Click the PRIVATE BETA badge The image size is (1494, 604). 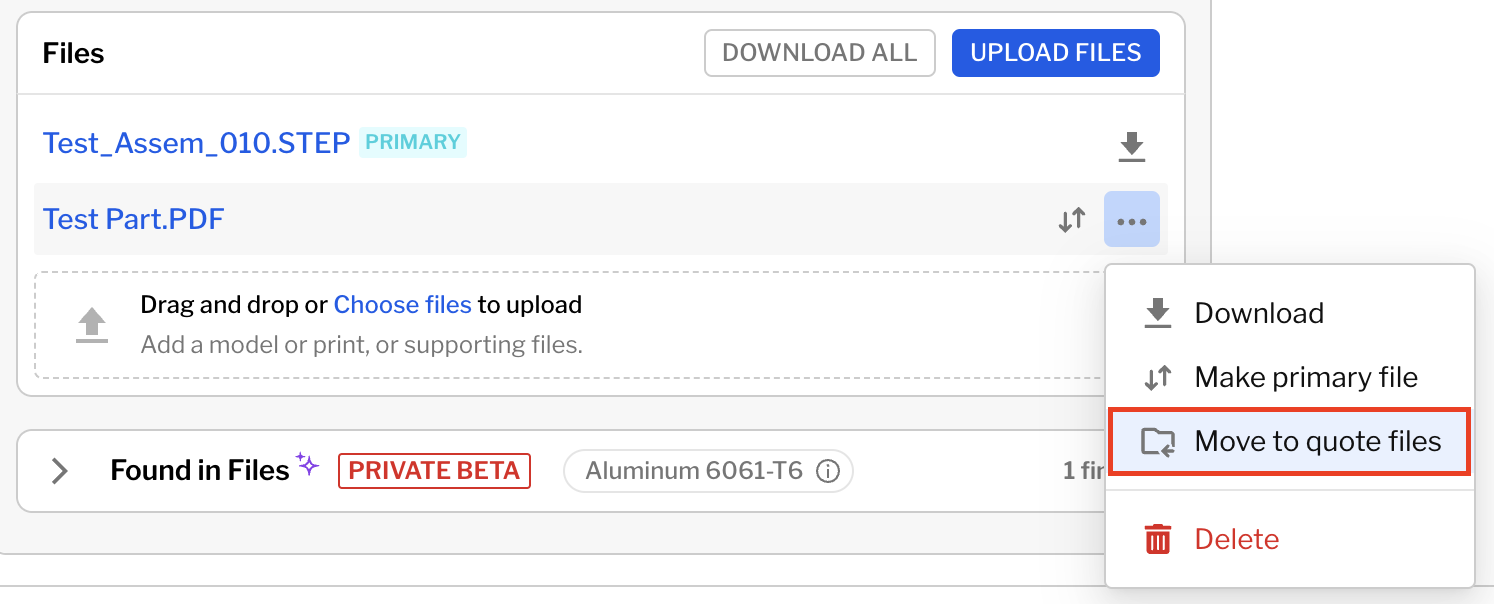pyautogui.click(x=434, y=471)
